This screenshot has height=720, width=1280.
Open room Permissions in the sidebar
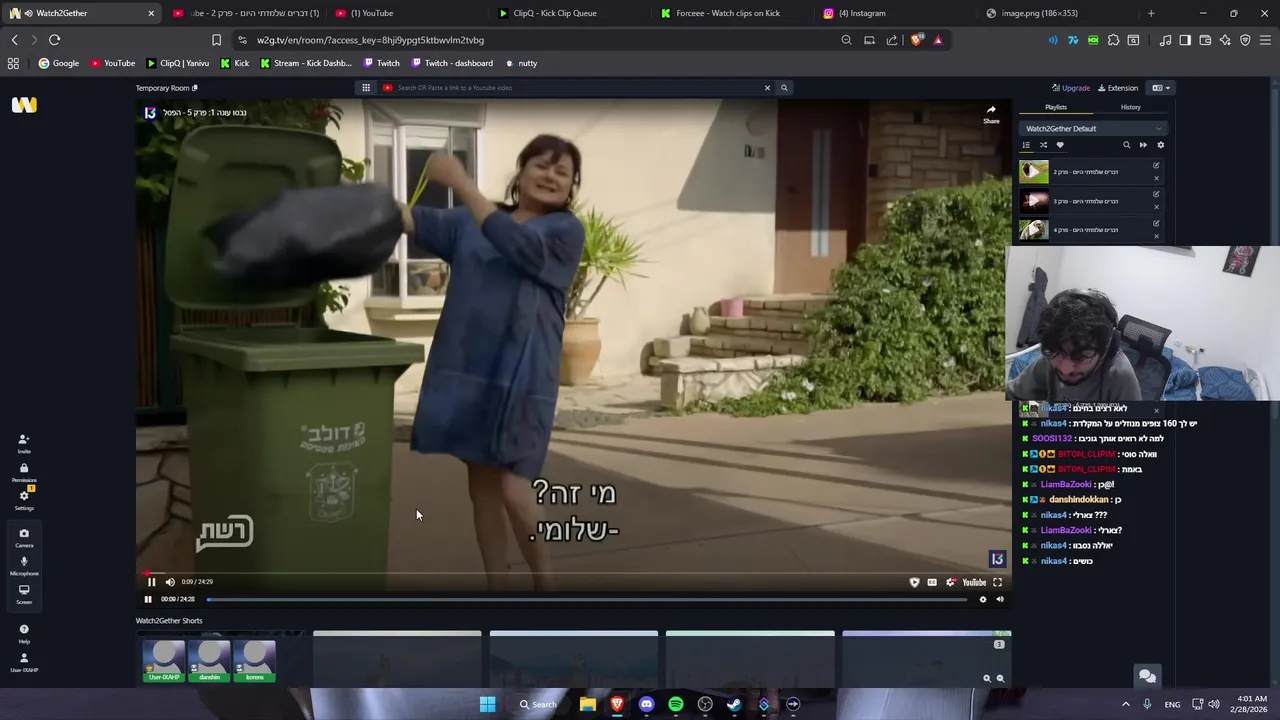point(24,471)
